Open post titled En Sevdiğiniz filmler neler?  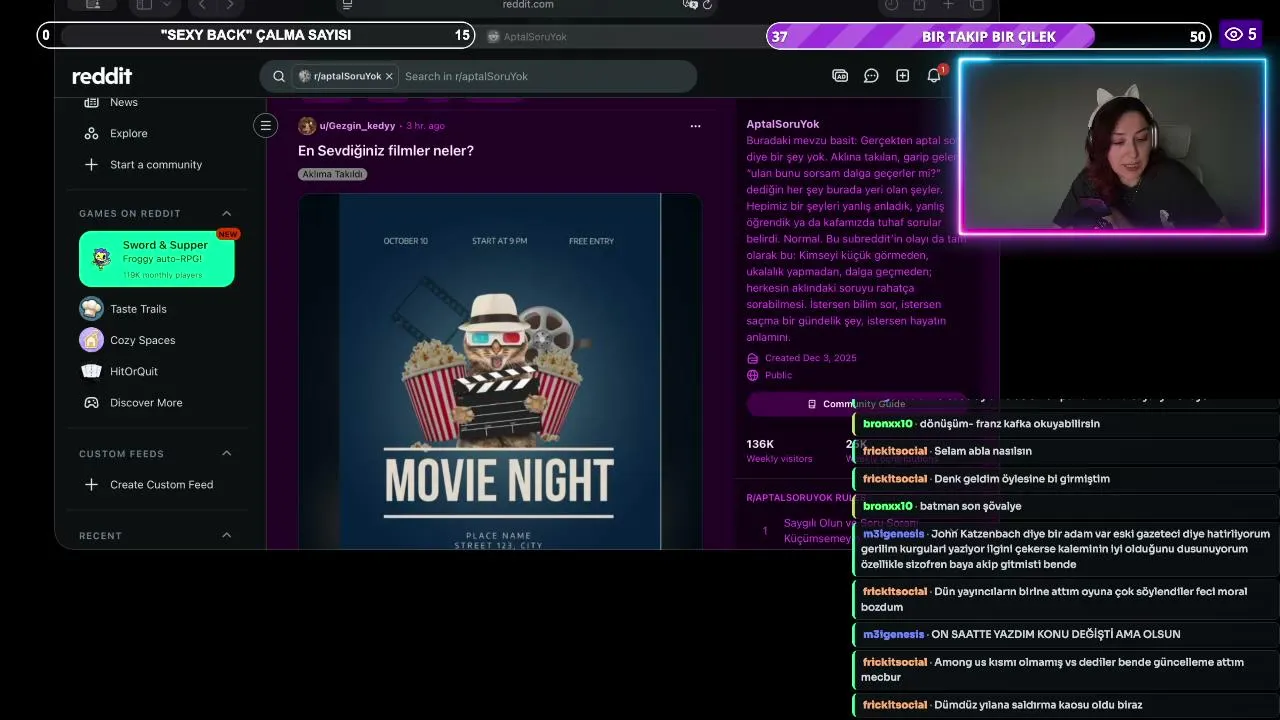point(386,150)
